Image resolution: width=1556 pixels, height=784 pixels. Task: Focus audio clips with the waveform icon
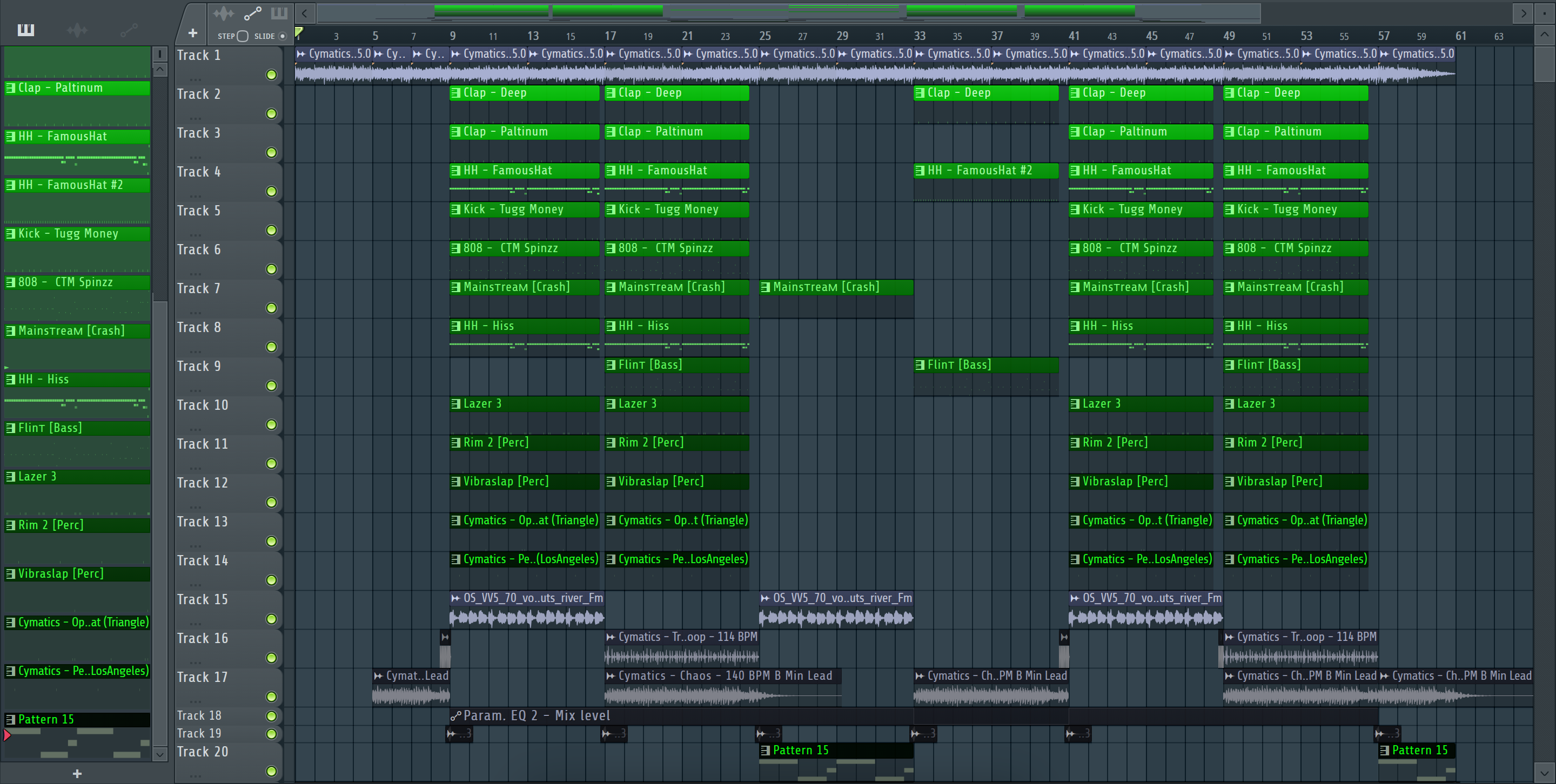[x=223, y=12]
